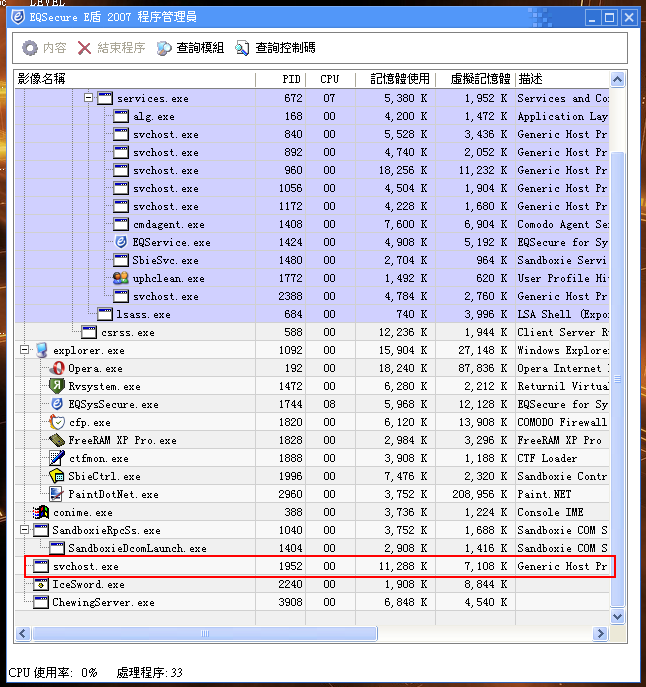This screenshot has width=646, height=687.
Task: Click the 內容 properties gear icon
Action: click(30, 48)
